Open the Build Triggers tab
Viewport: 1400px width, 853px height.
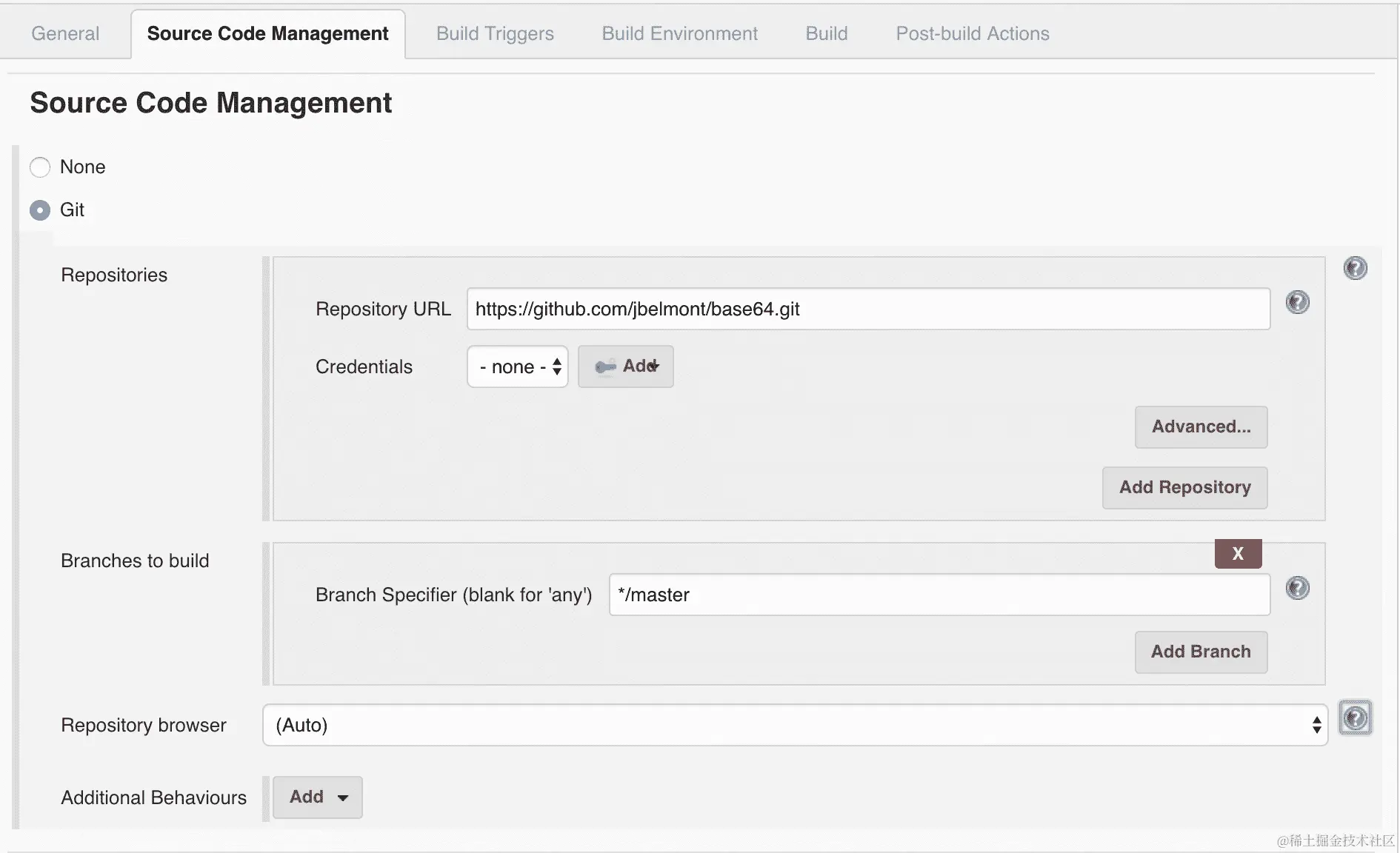(495, 33)
